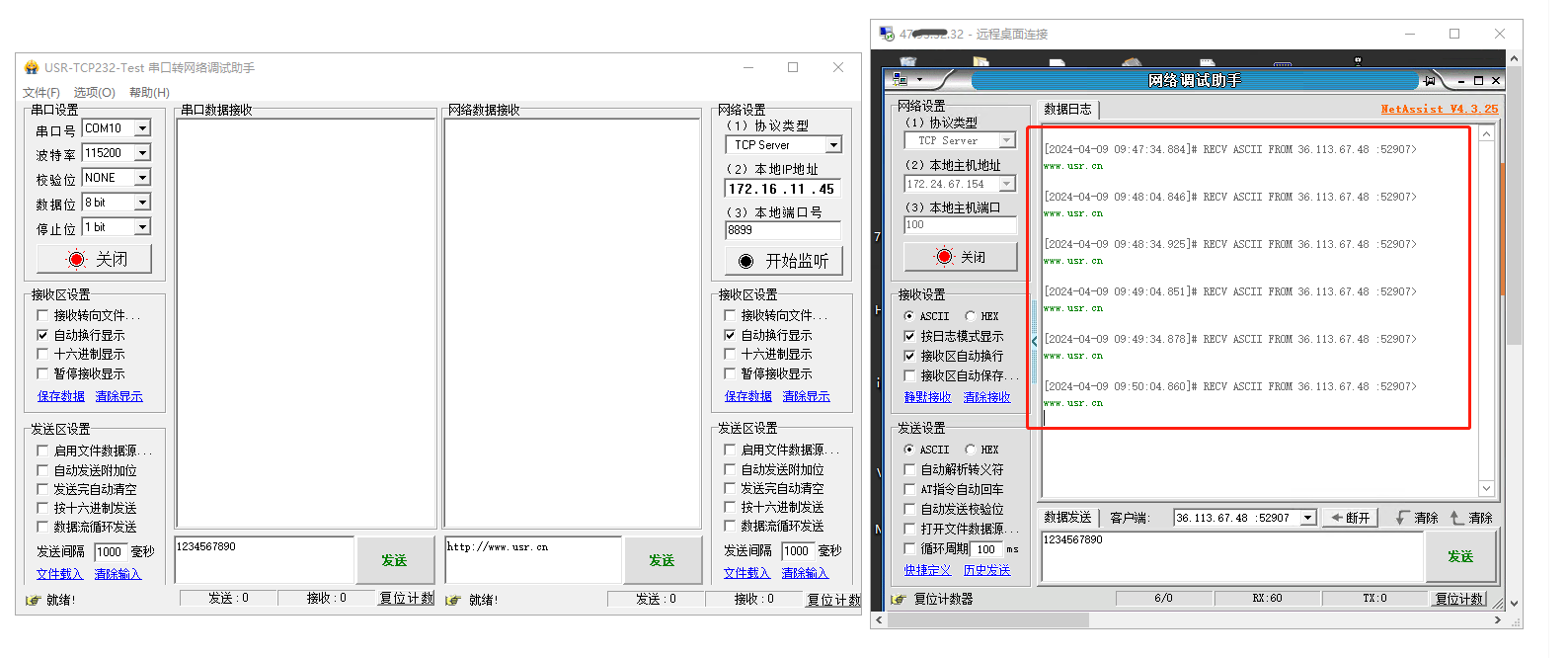Click the 本地IP地址 172.16.11.45 field
Screen dimensions: 1568x658
(783, 189)
